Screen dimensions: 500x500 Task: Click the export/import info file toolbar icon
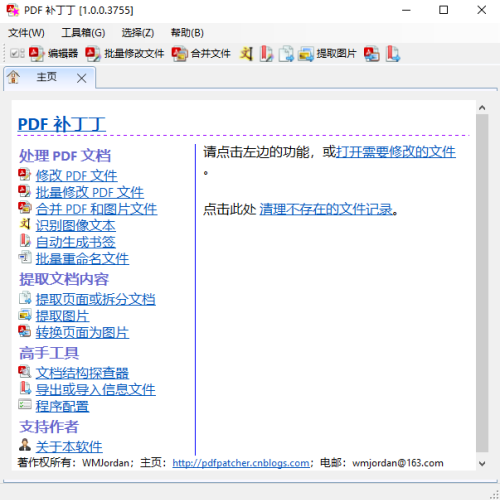pos(393,53)
